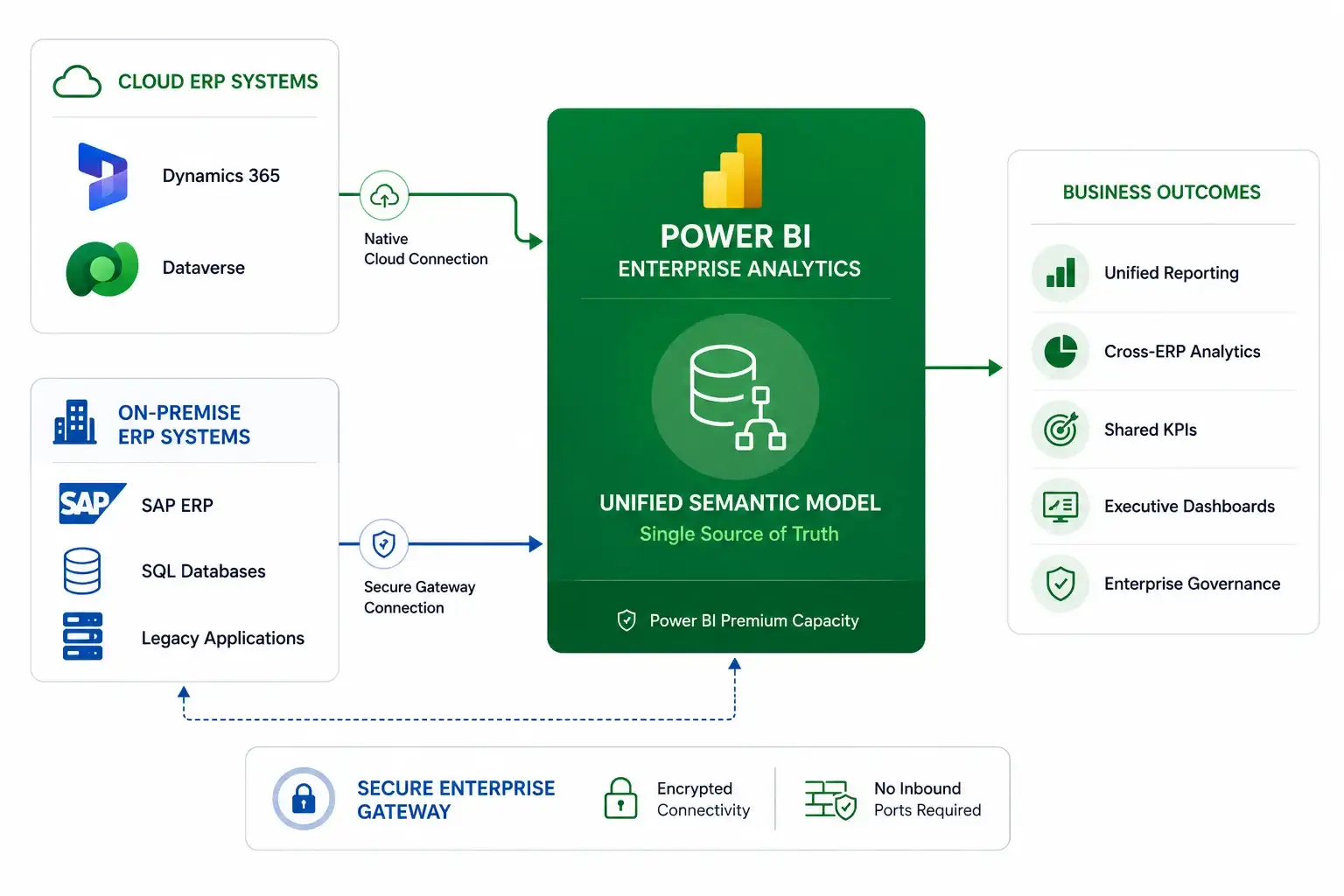This screenshot has height=896, width=1344.
Task: Click the Dataverse label
Action: 204,268
